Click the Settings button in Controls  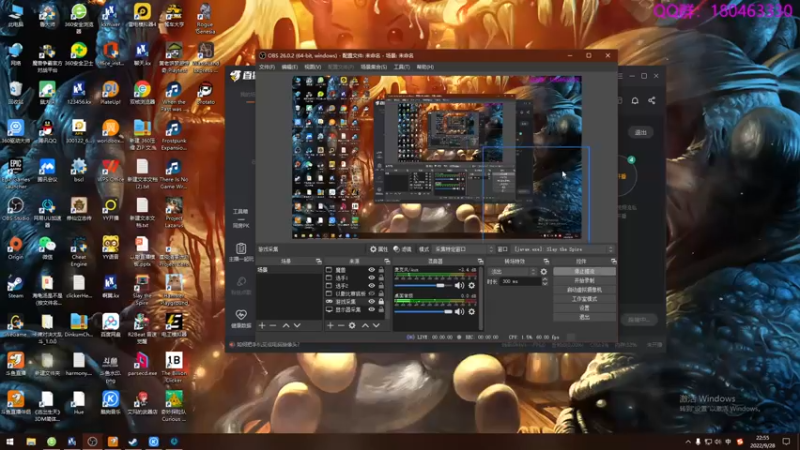(x=584, y=308)
